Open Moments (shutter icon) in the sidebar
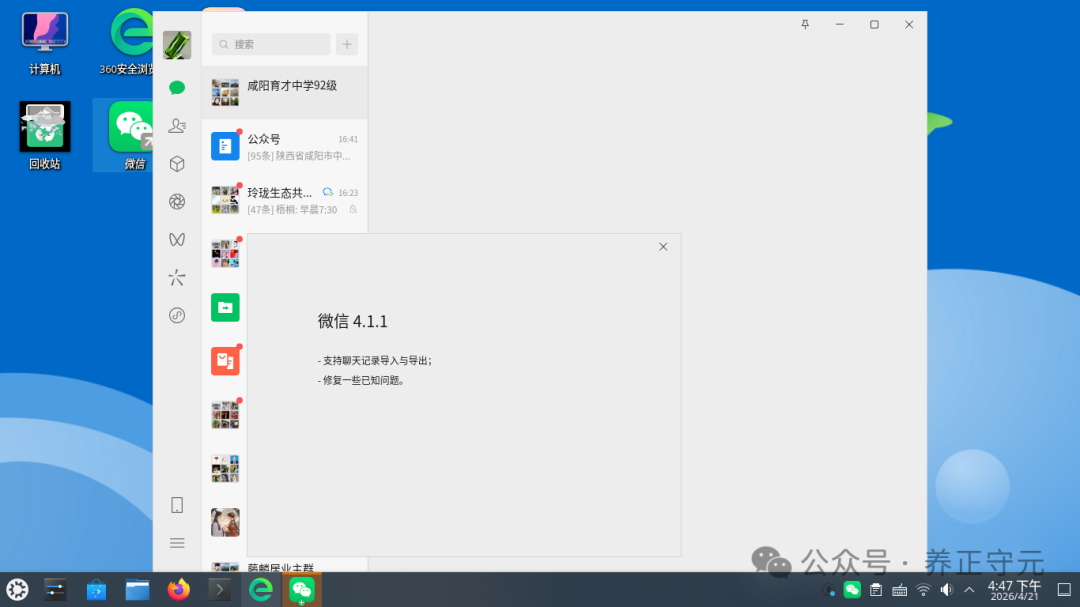This screenshot has height=607, width=1080. tap(177, 201)
